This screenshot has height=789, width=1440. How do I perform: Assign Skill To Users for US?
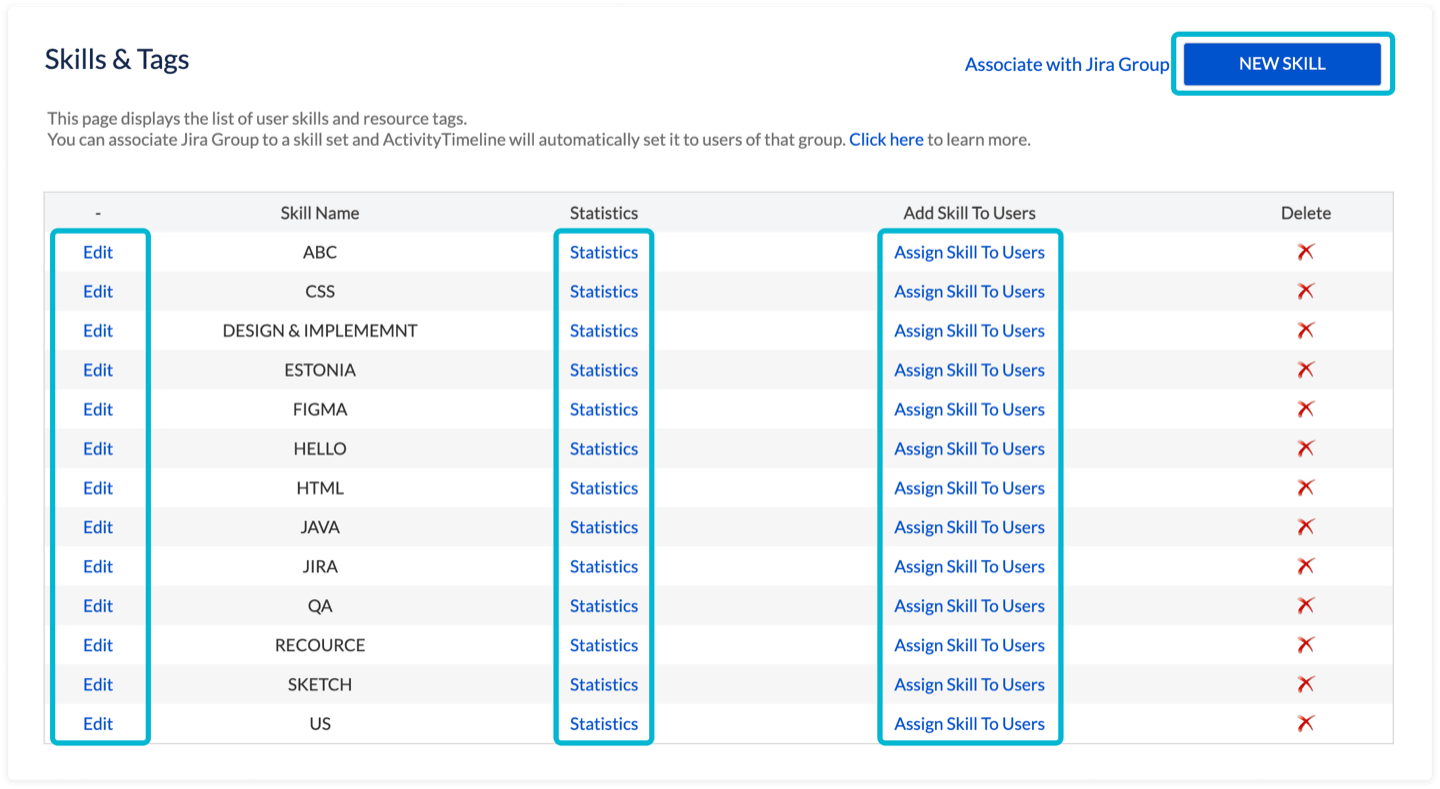[x=969, y=723]
